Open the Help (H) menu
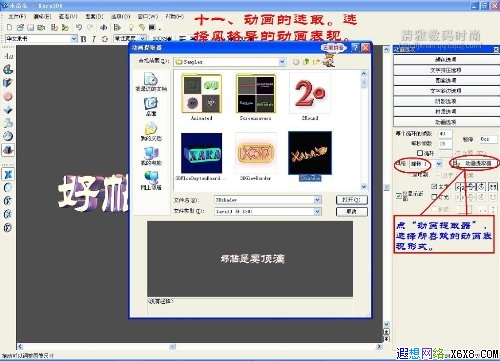This screenshot has height=361, width=500. [x=175, y=16]
